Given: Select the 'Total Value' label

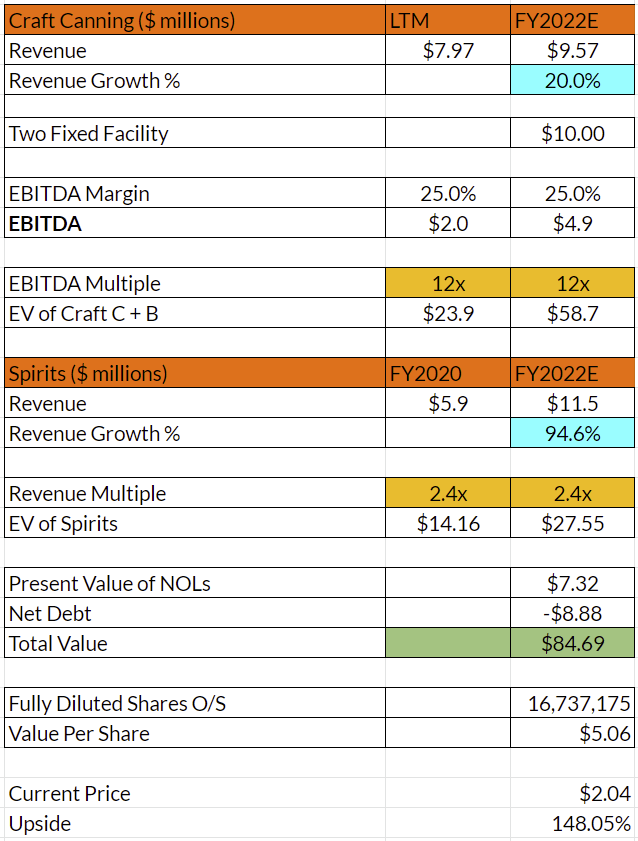Looking at the screenshot, I should click(58, 644).
